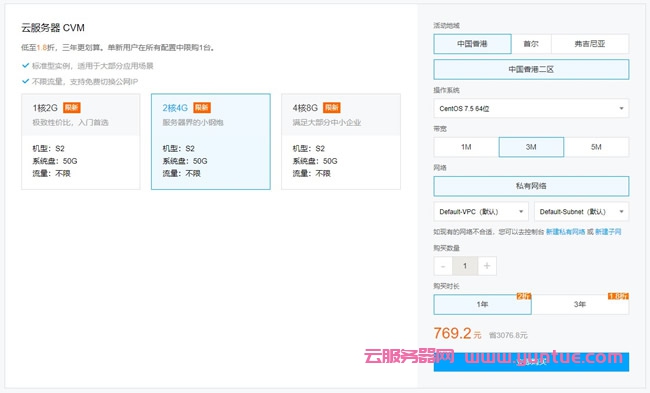Choose the 1年 purchase duration
The width and height of the screenshot is (650, 393).
482,304
